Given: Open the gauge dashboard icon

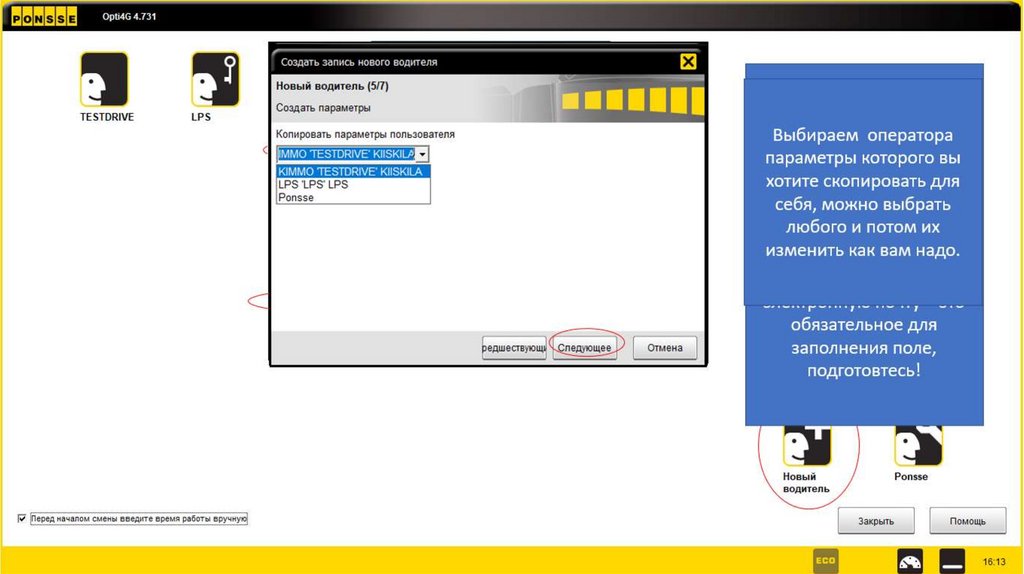Looking at the screenshot, I should pos(910,561).
